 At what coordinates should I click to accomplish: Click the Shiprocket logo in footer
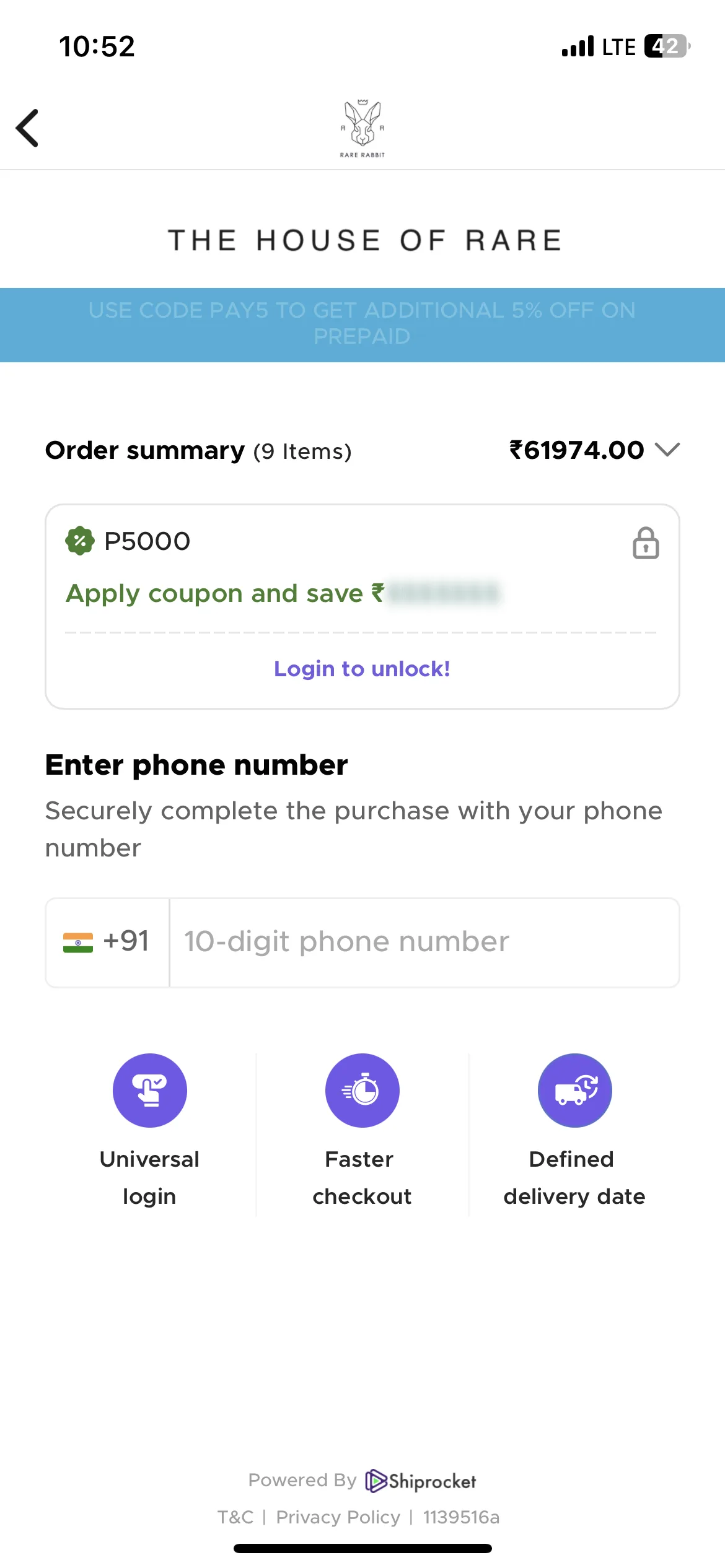(x=421, y=1481)
